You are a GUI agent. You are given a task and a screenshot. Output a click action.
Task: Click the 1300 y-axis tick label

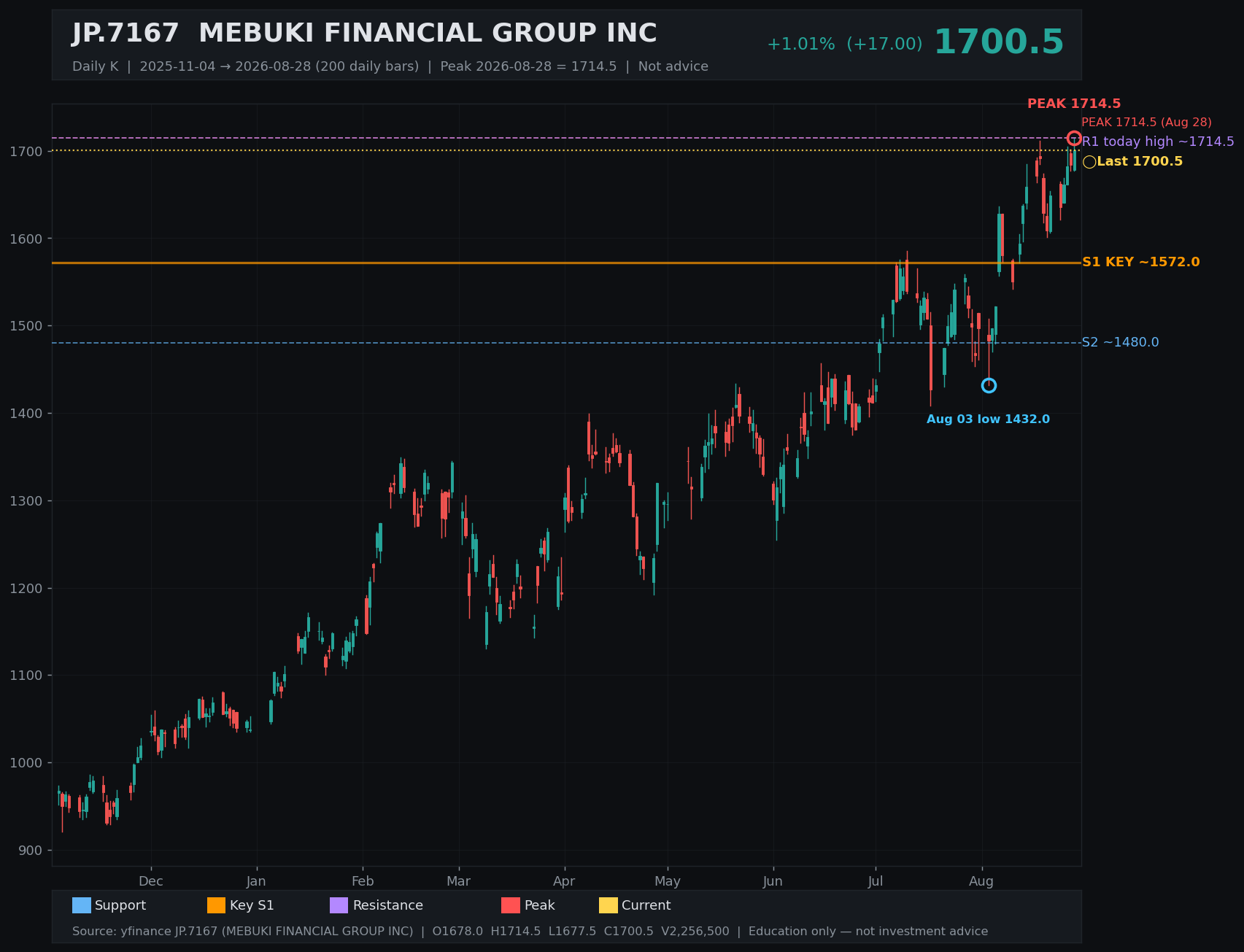pos(28,501)
